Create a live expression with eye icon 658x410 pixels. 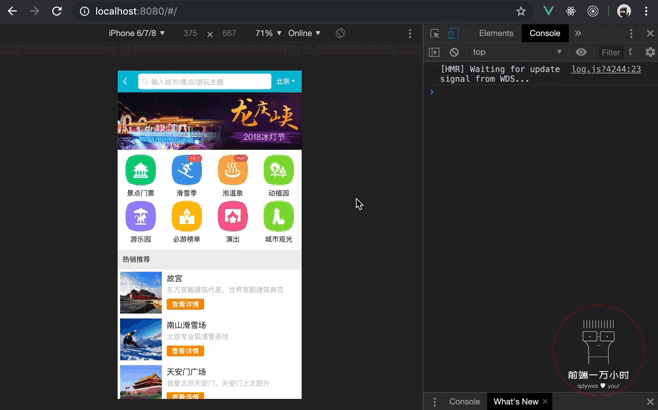tap(581, 52)
